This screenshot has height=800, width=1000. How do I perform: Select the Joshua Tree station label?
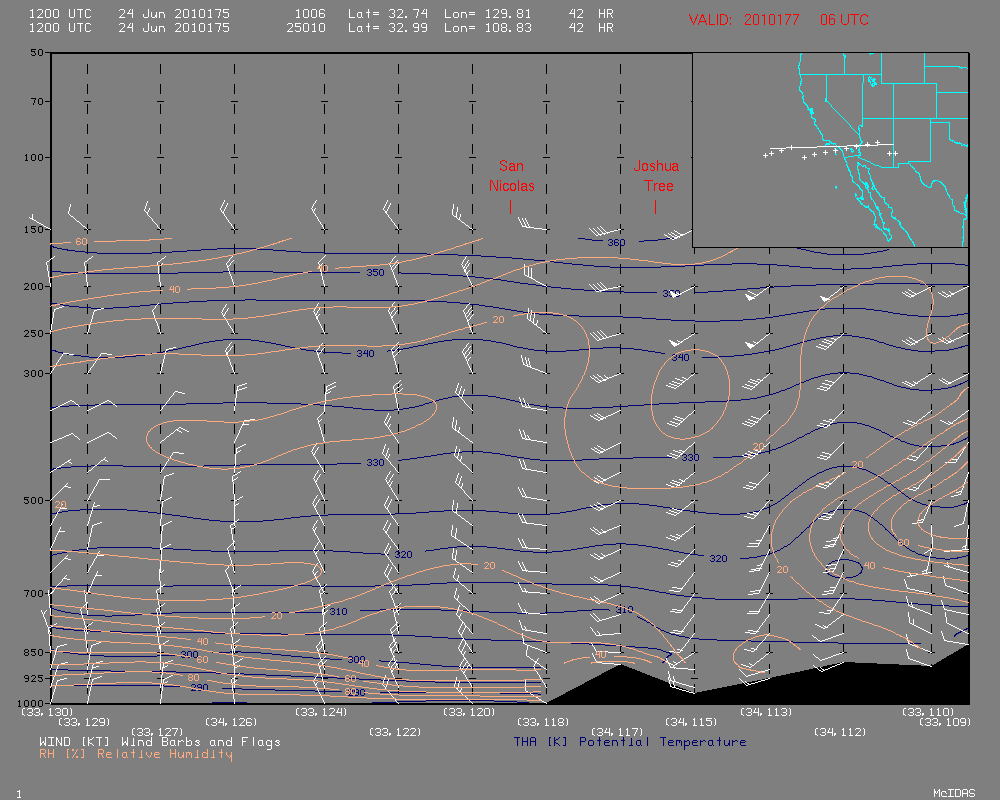pyautogui.click(x=656, y=176)
